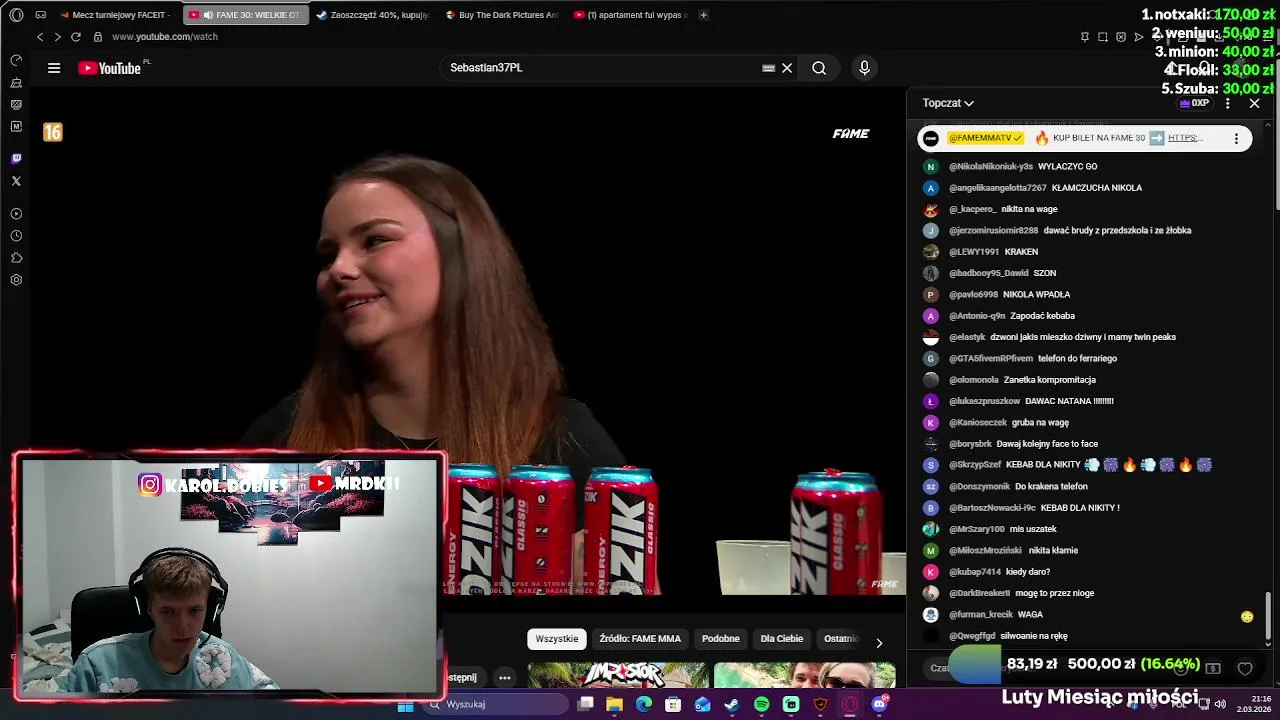1280x720 pixels.
Task: Show more filter chips with right arrow
Action: (x=879, y=643)
